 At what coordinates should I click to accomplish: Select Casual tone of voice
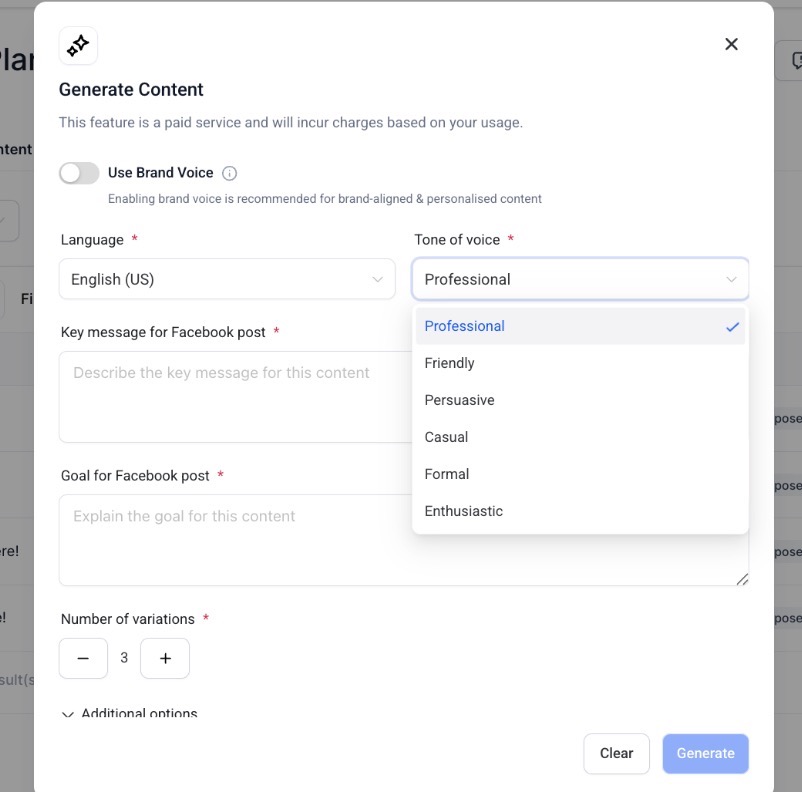coord(580,437)
